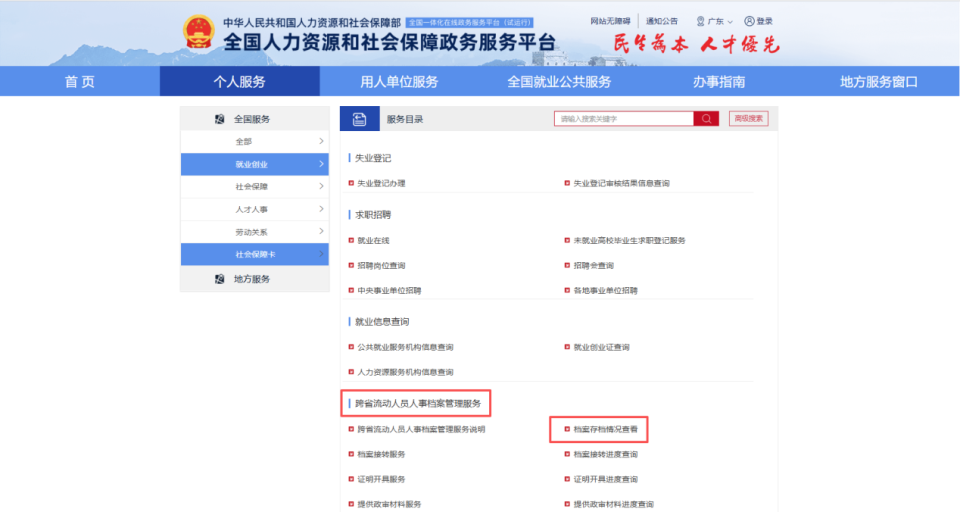
Task: Open the 就业在线 link
Action: [373, 241]
